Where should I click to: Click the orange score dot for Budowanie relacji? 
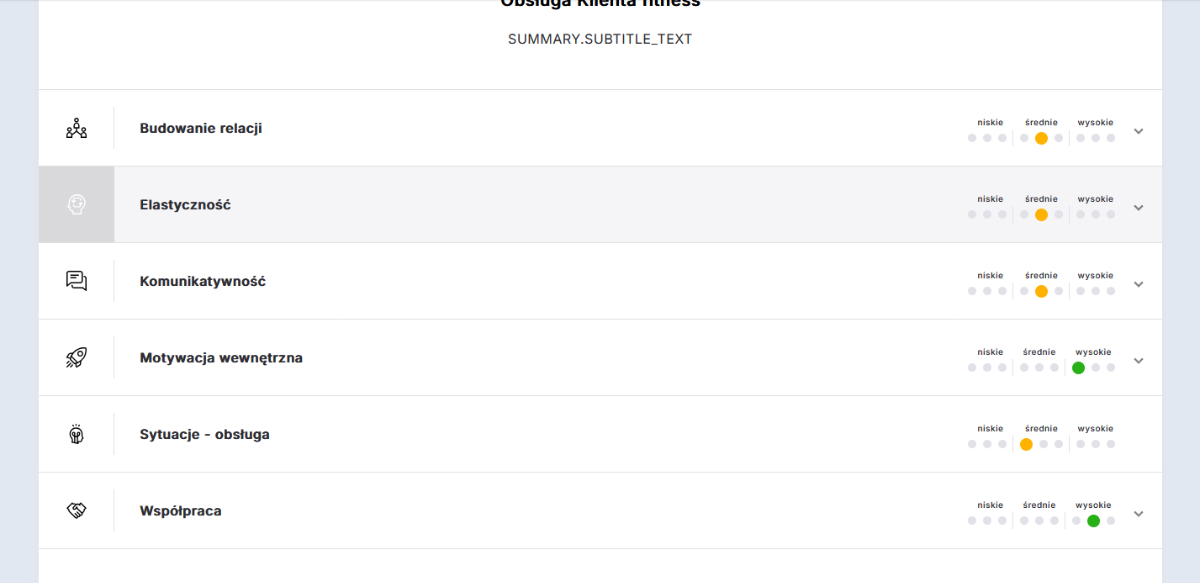(x=1041, y=138)
